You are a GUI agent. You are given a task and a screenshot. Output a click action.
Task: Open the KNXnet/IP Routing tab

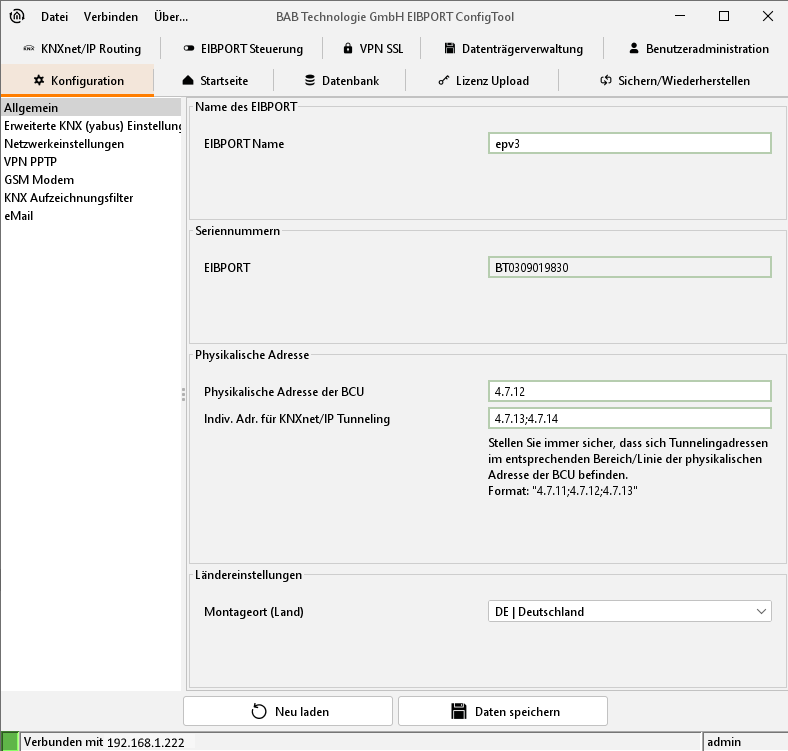(x=82, y=48)
